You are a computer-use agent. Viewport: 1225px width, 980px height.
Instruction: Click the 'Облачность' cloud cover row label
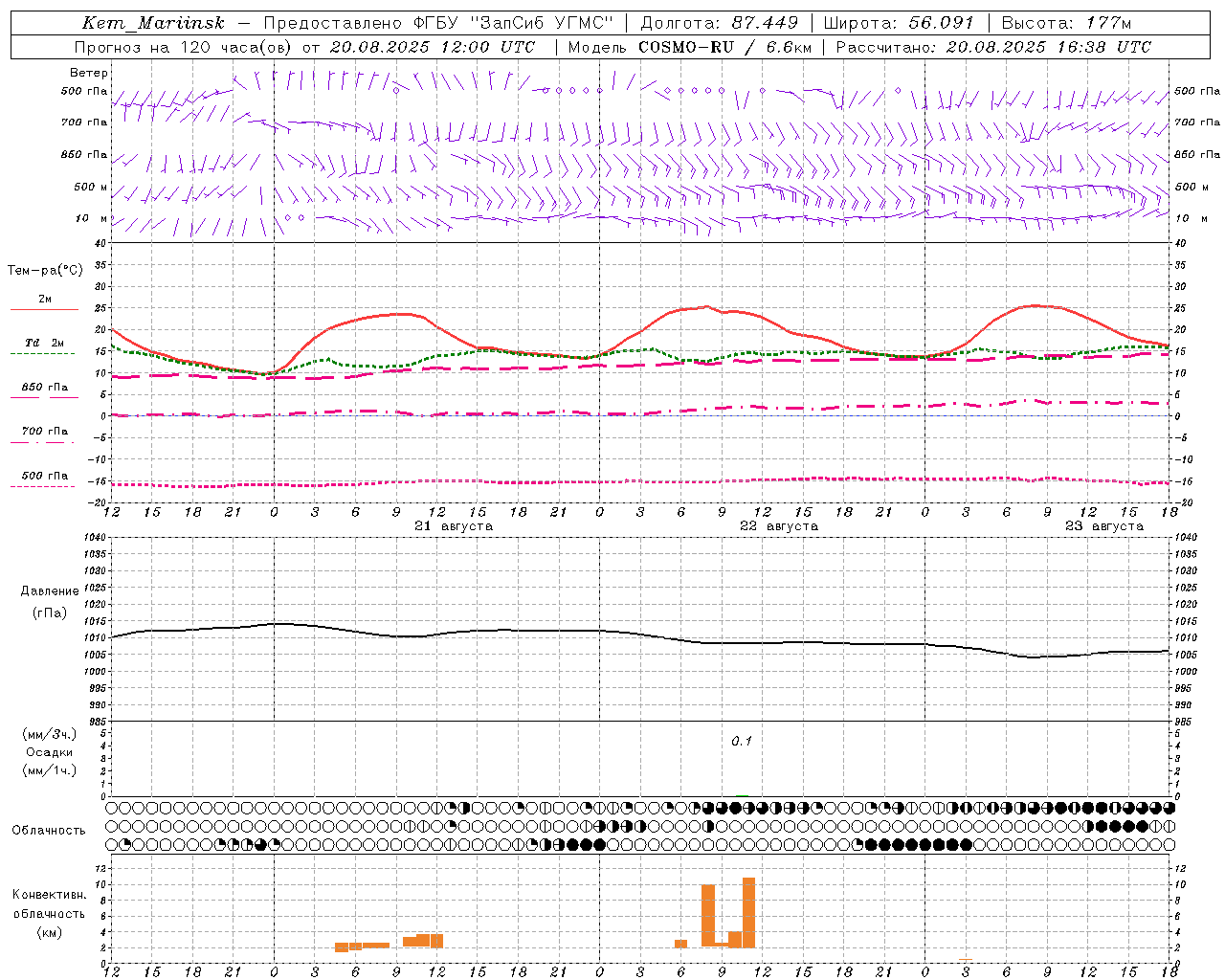pyautogui.click(x=49, y=831)
